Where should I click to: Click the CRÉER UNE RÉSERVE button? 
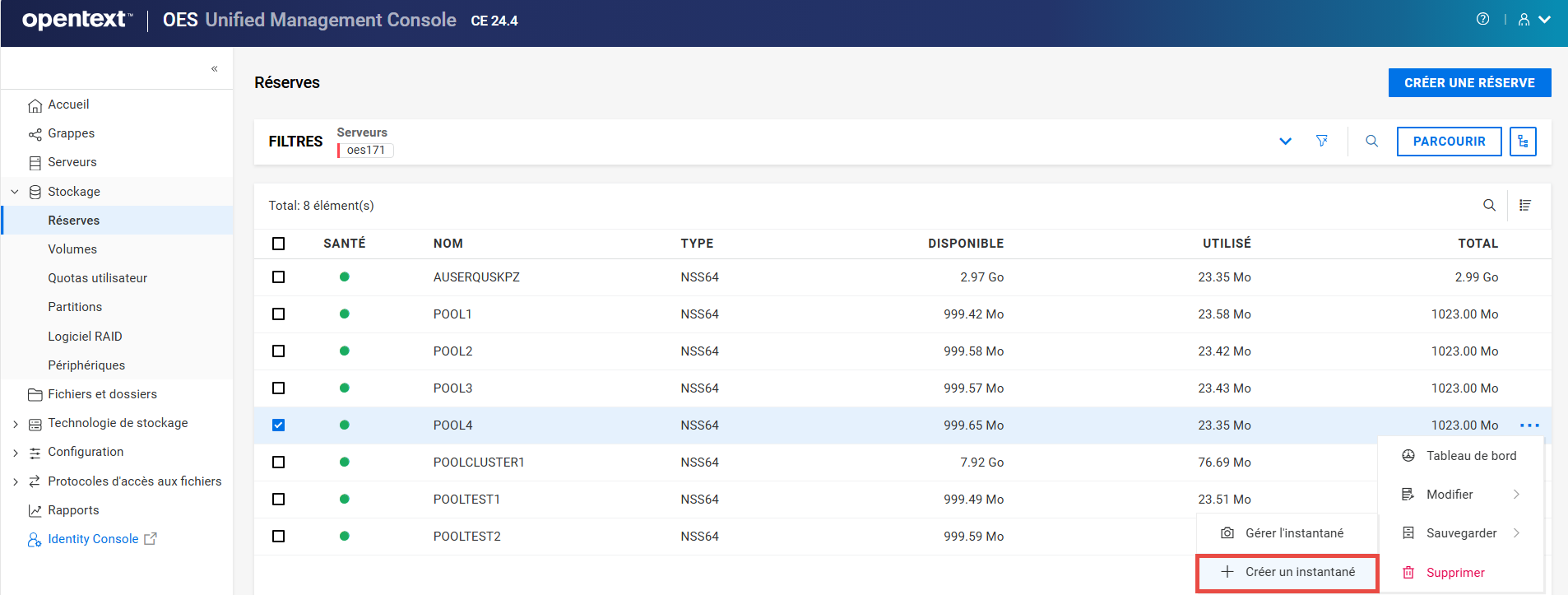[1469, 82]
